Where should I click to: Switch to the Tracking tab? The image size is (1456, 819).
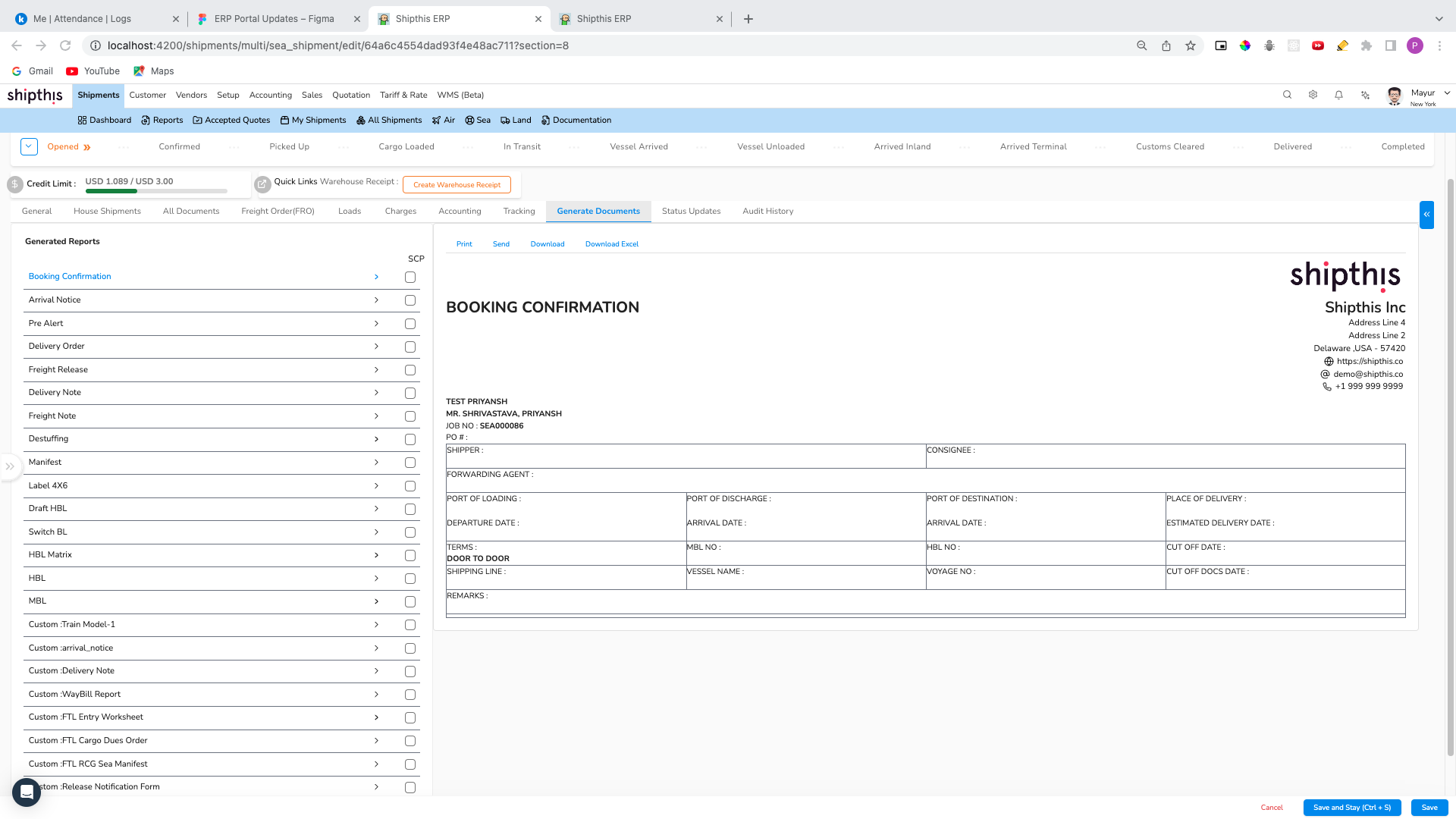point(519,211)
